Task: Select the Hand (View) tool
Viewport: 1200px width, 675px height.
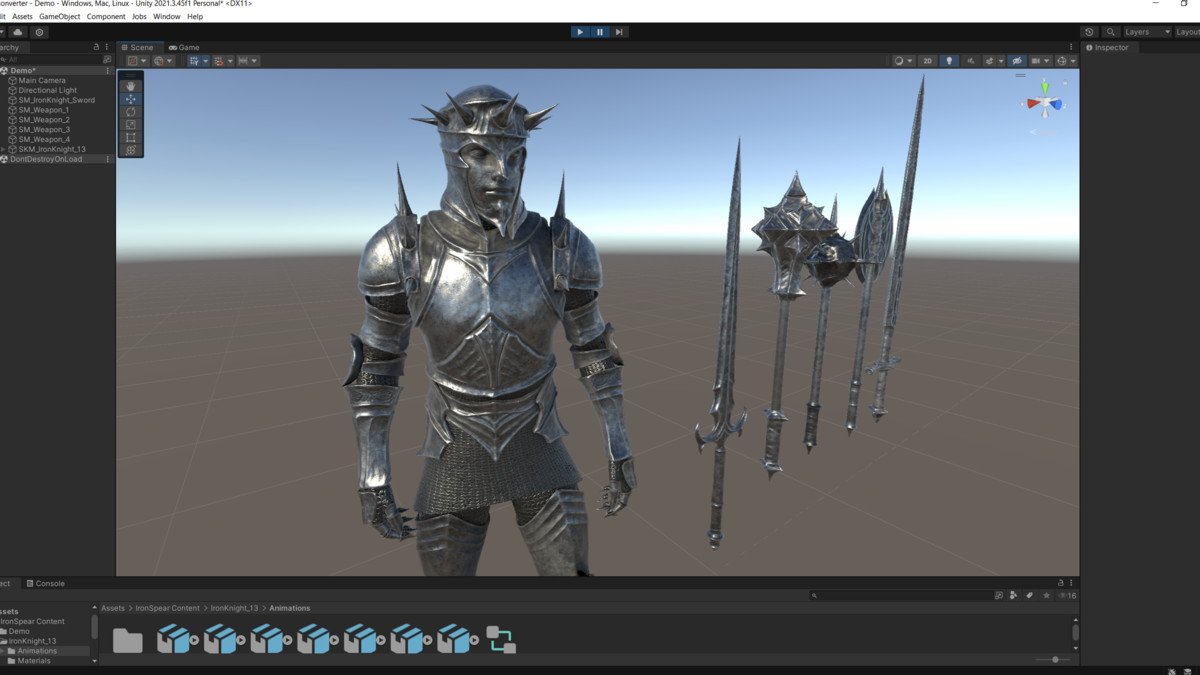Action: [131, 86]
